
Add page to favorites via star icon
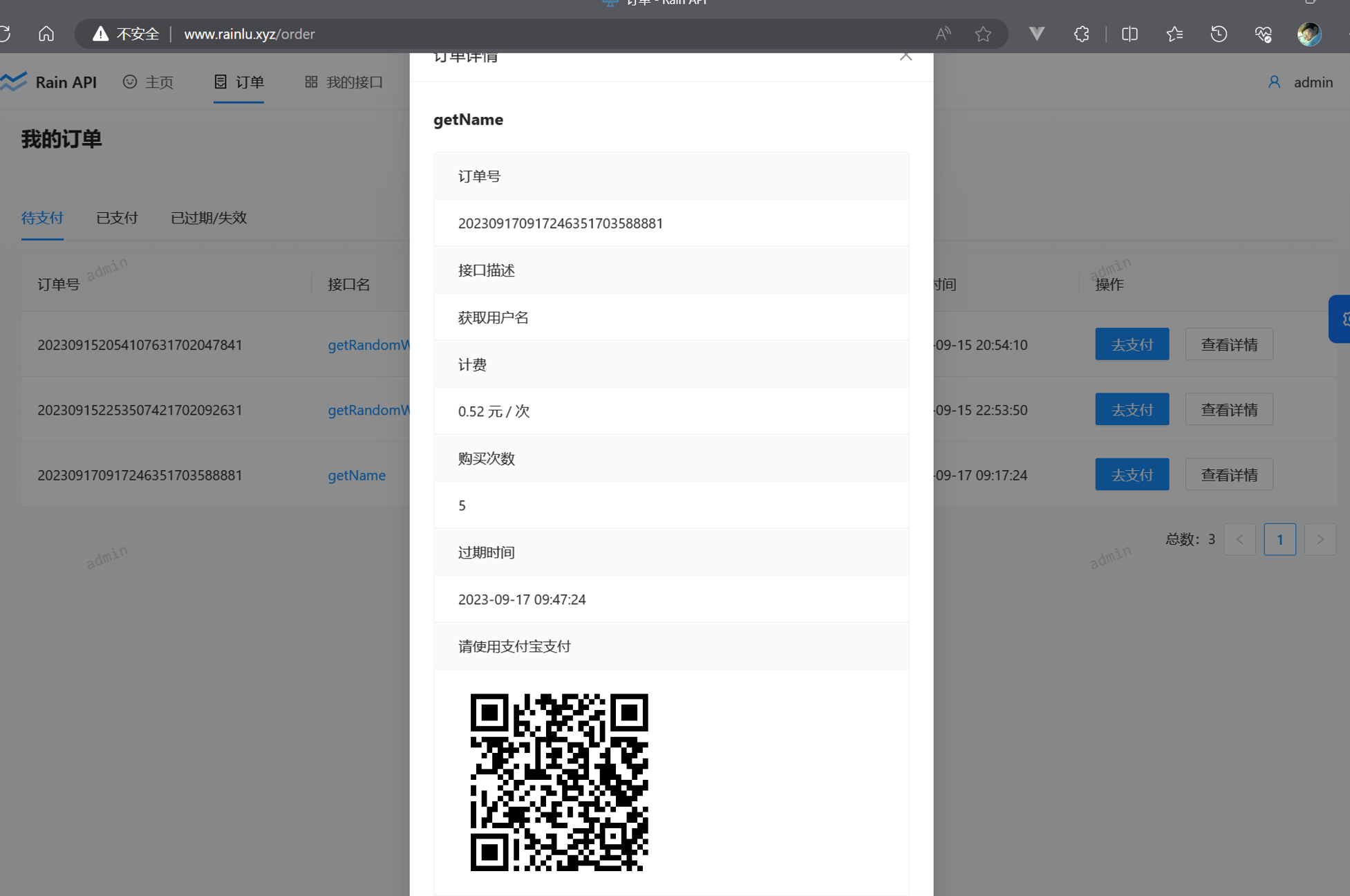point(983,33)
